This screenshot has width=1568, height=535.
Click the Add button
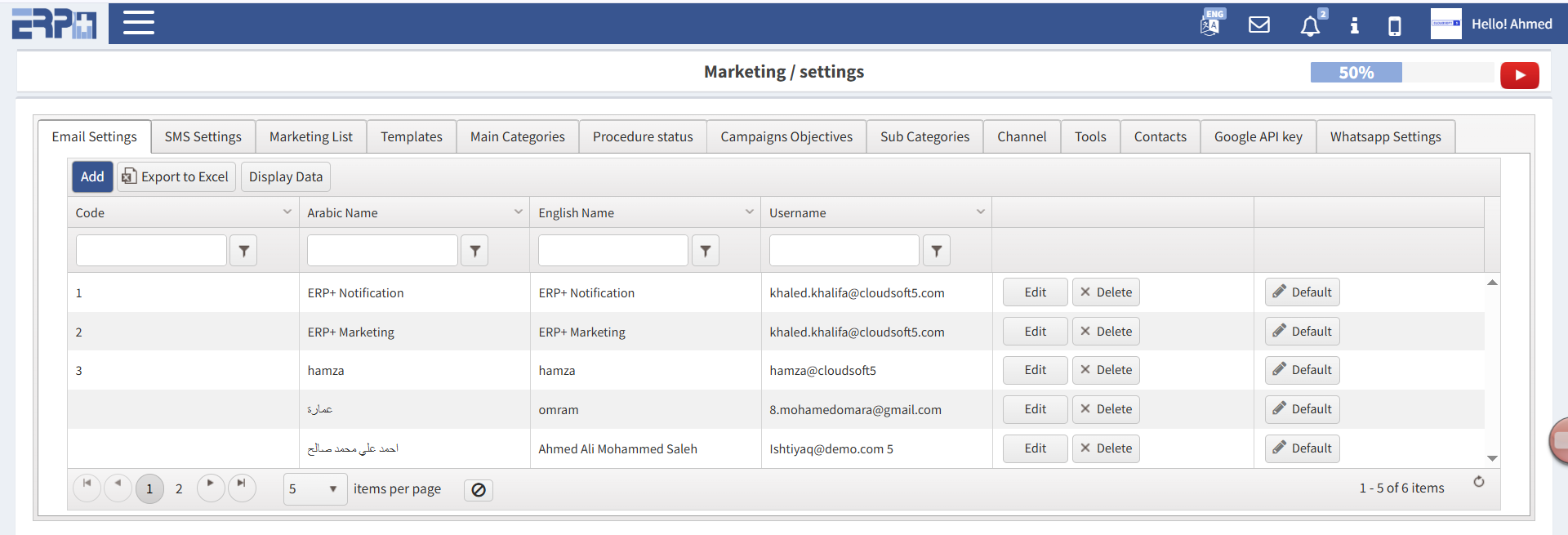tap(92, 176)
